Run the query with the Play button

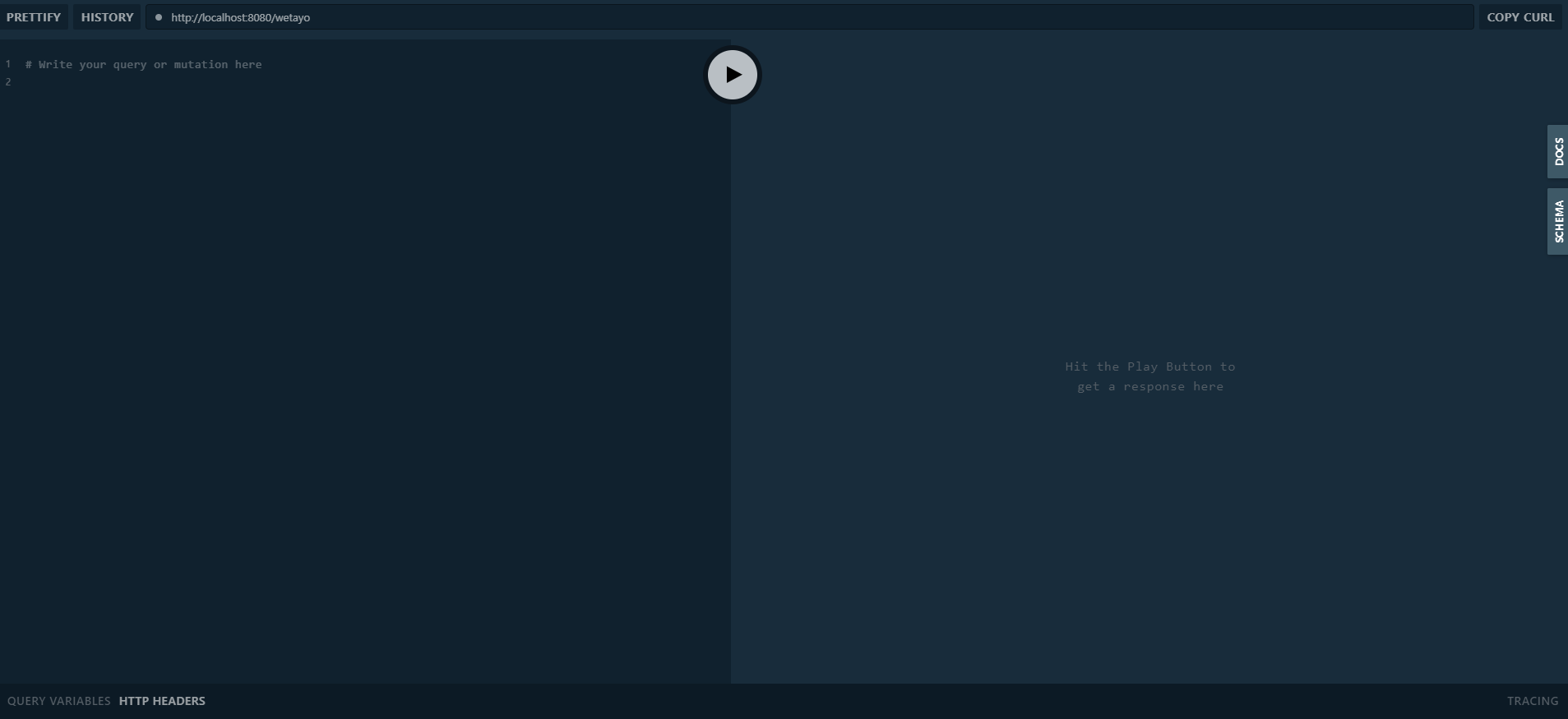(x=732, y=75)
